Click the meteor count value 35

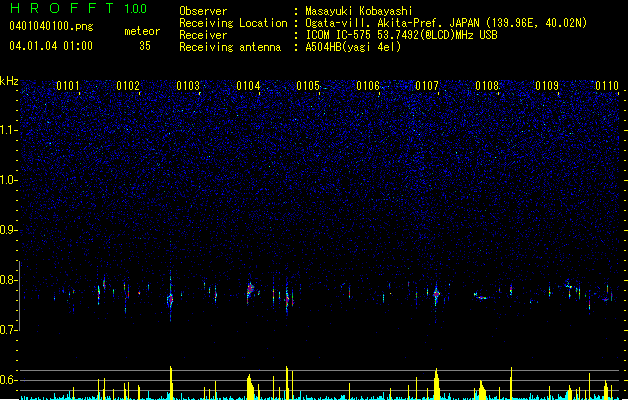click(145, 46)
